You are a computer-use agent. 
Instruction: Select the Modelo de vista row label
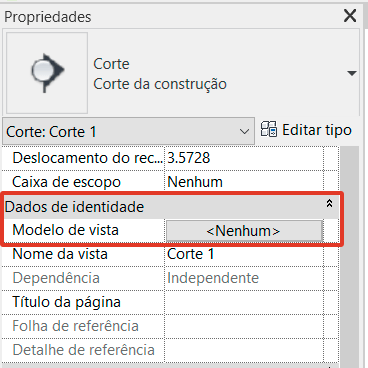click(65, 230)
